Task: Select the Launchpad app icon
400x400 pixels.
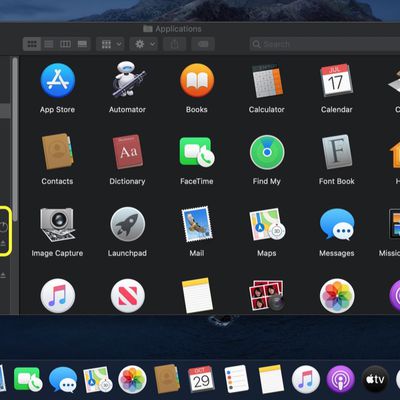Action: click(128, 224)
